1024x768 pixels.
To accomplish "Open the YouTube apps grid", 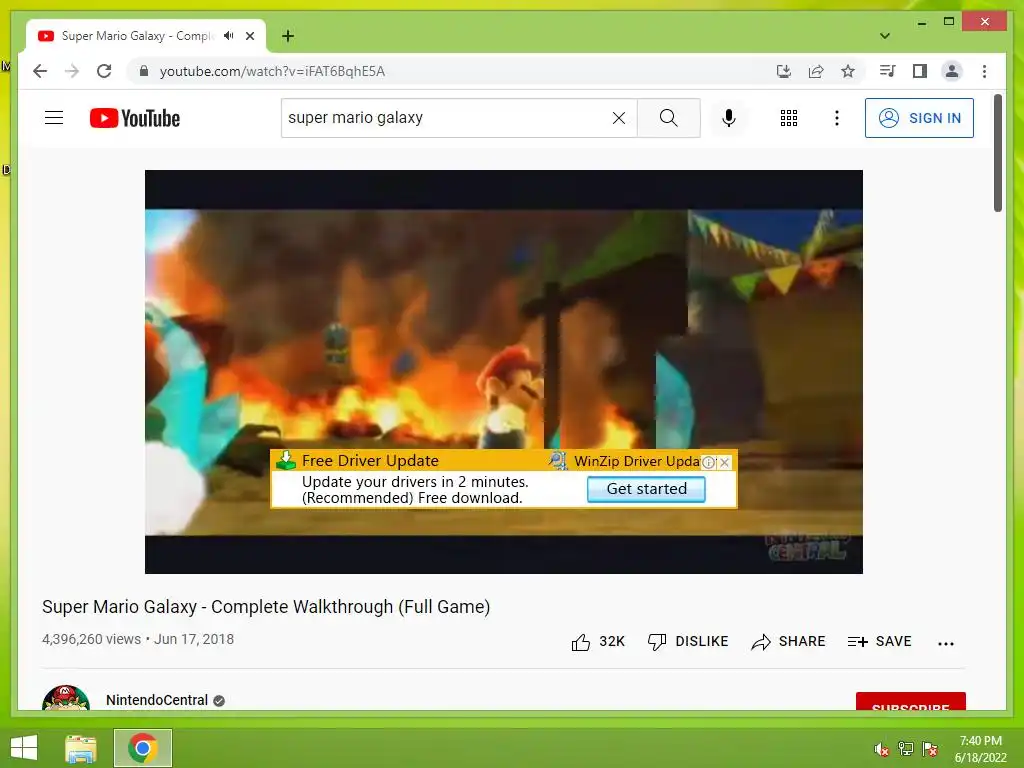I will pos(788,118).
